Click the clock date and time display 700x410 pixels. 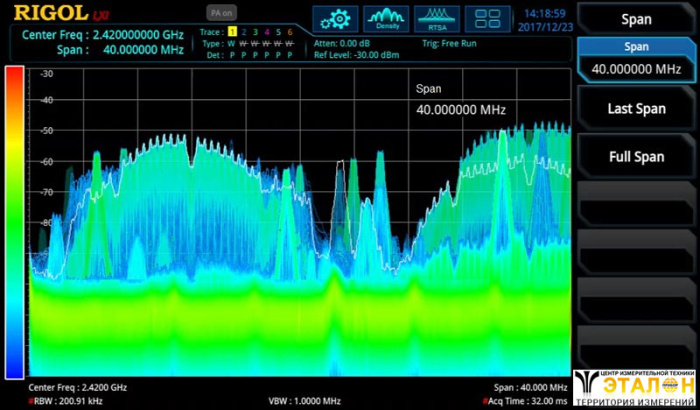(545, 20)
